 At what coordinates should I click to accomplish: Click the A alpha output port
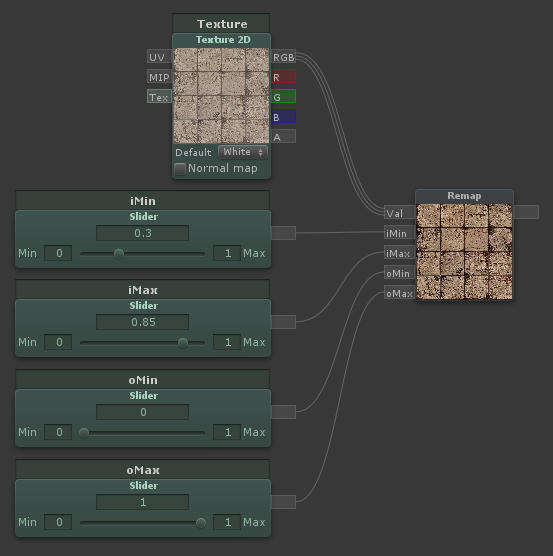tap(283, 137)
